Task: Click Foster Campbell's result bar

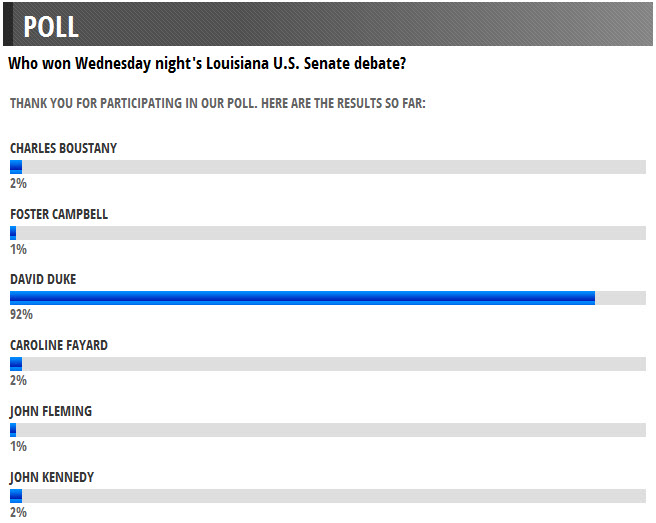Action: tap(328, 233)
